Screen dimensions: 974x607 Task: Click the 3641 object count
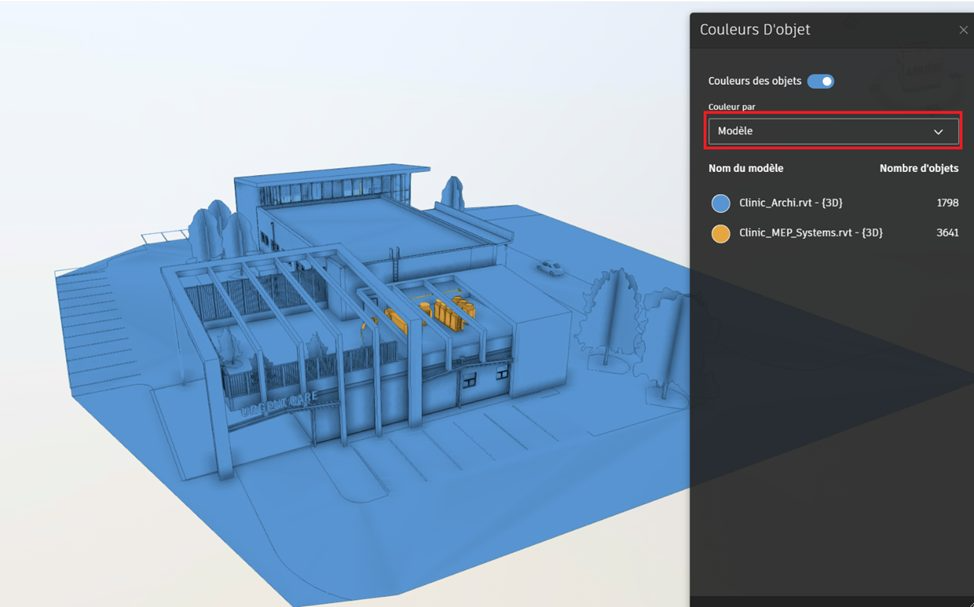(947, 233)
